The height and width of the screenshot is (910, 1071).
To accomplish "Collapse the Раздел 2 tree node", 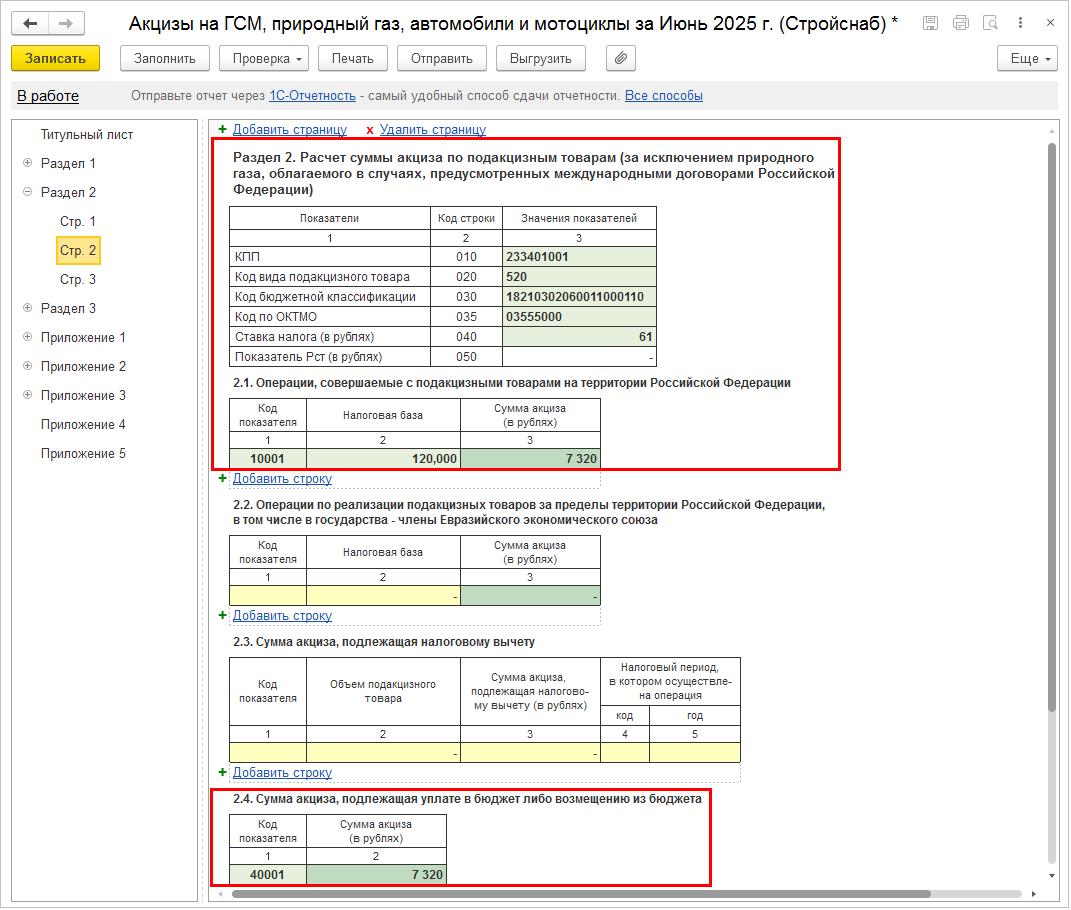I will pos(27,192).
